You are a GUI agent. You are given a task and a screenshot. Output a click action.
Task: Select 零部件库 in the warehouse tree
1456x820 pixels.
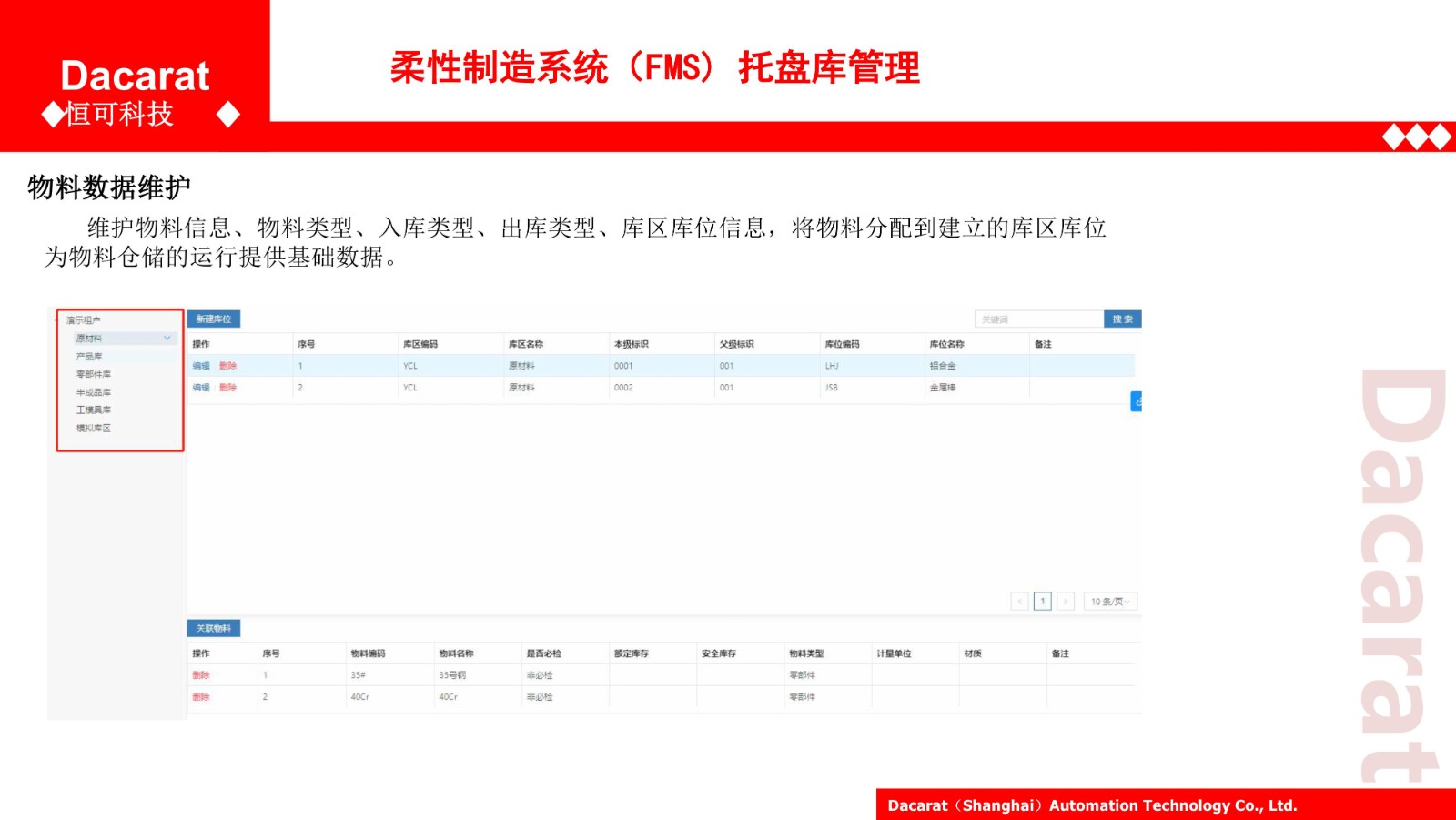[94, 374]
